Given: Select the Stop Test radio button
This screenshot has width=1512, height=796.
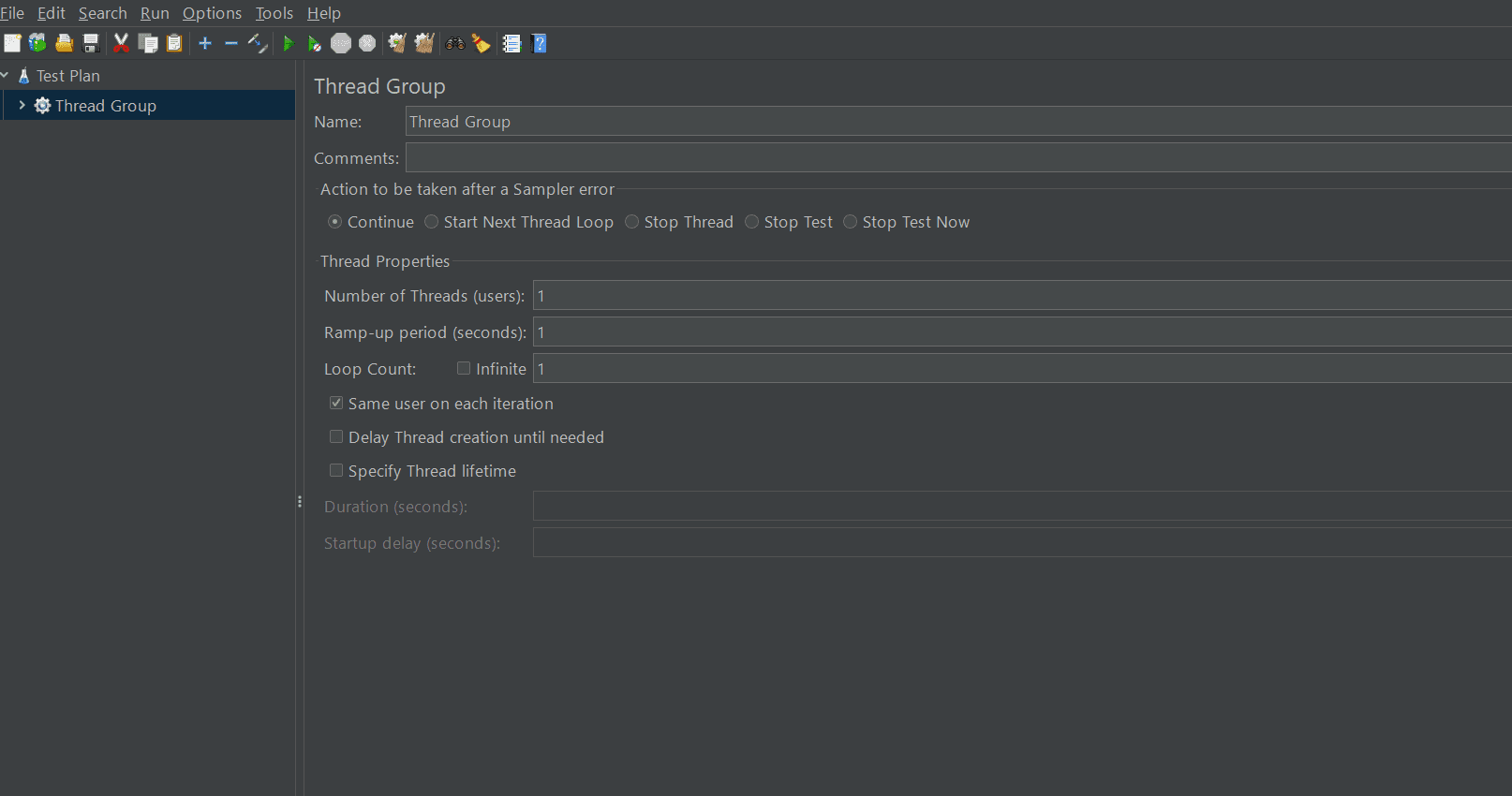Looking at the screenshot, I should pos(751,222).
